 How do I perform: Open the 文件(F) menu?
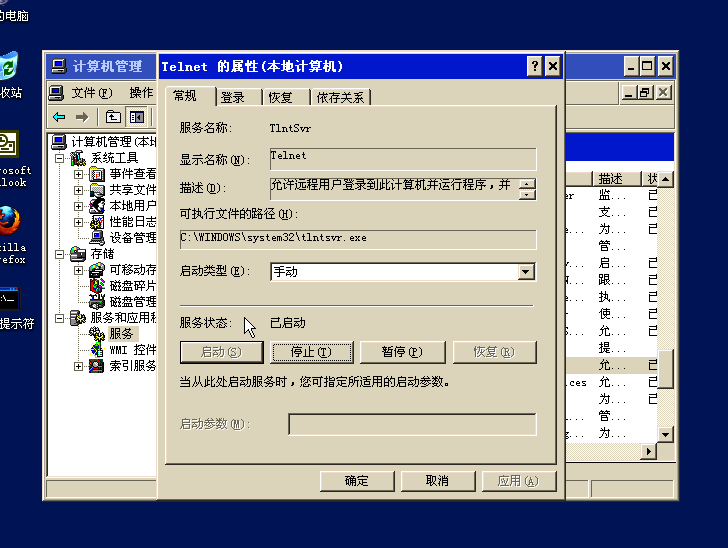[91, 93]
